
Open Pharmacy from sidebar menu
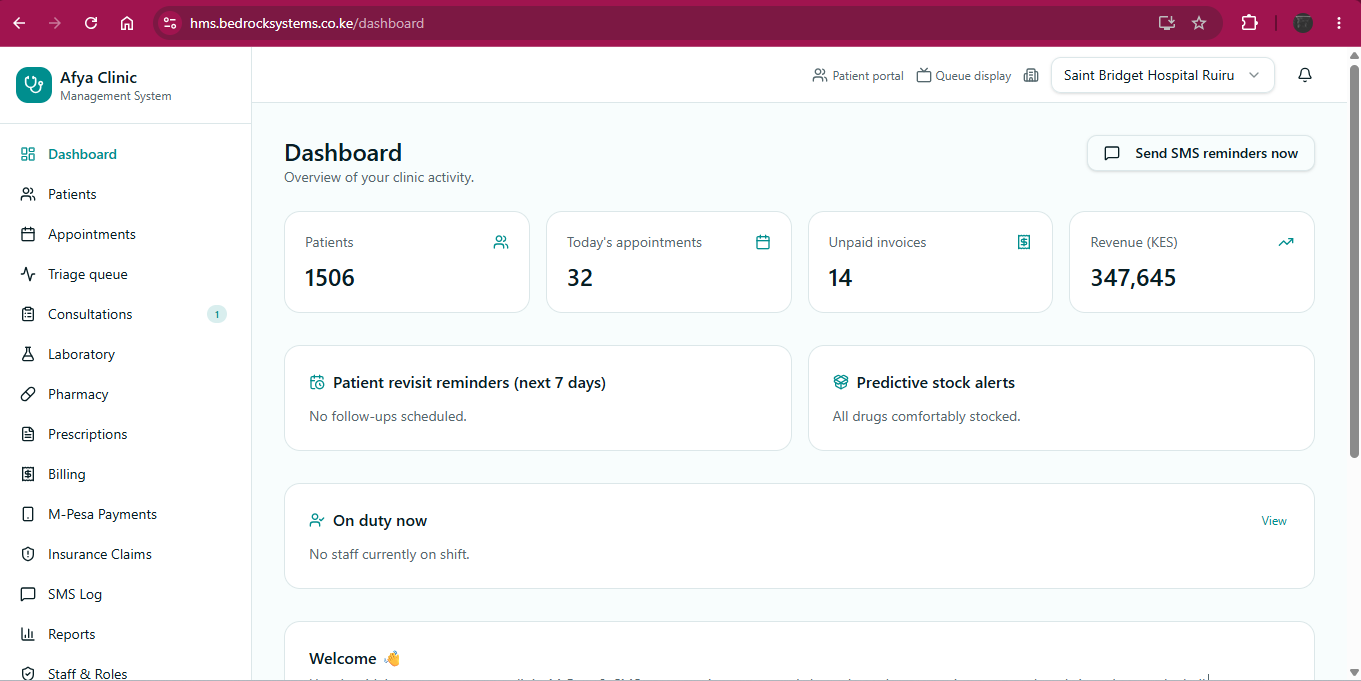pyautogui.click(x=125, y=394)
